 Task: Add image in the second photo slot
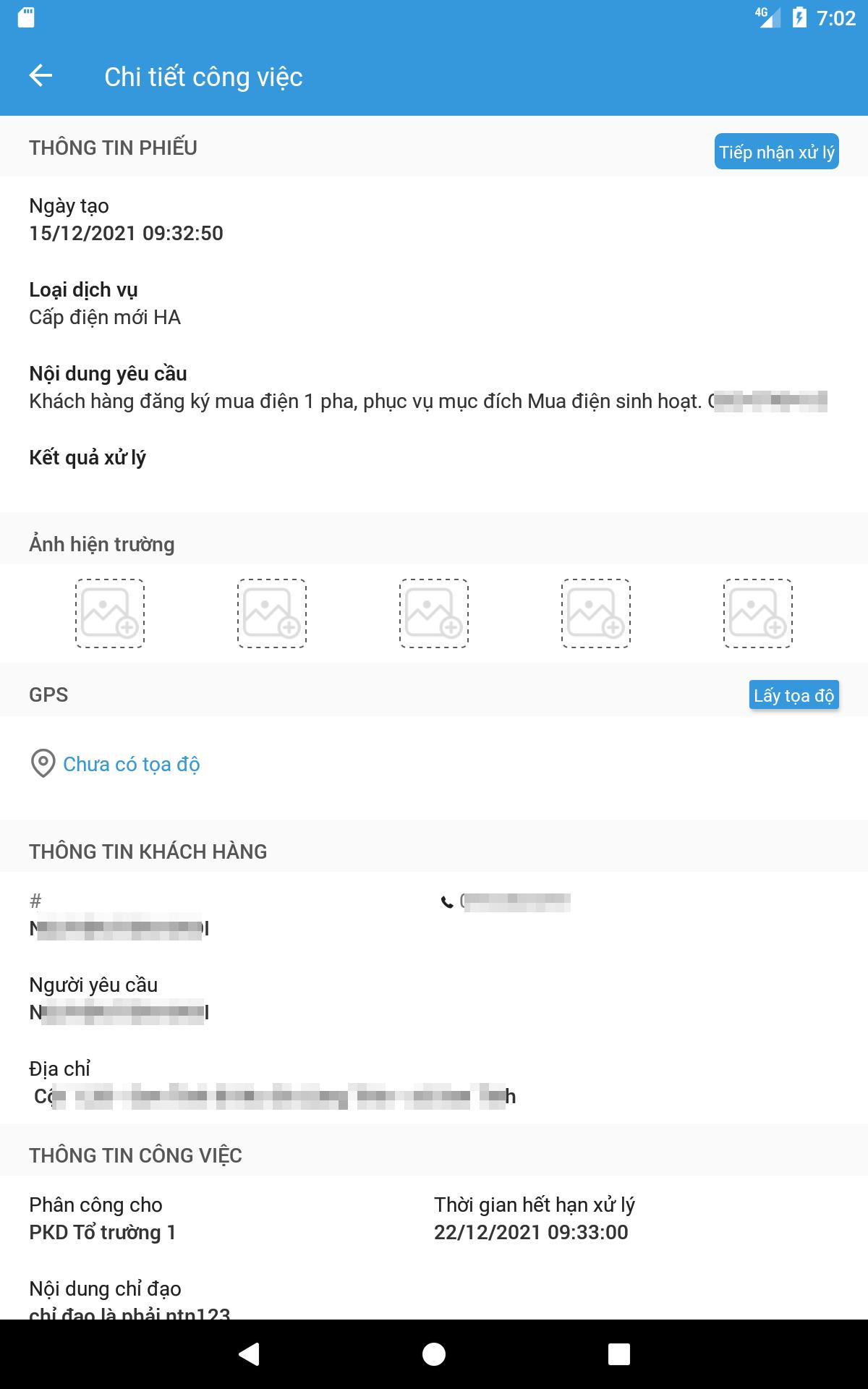pos(272,613)
